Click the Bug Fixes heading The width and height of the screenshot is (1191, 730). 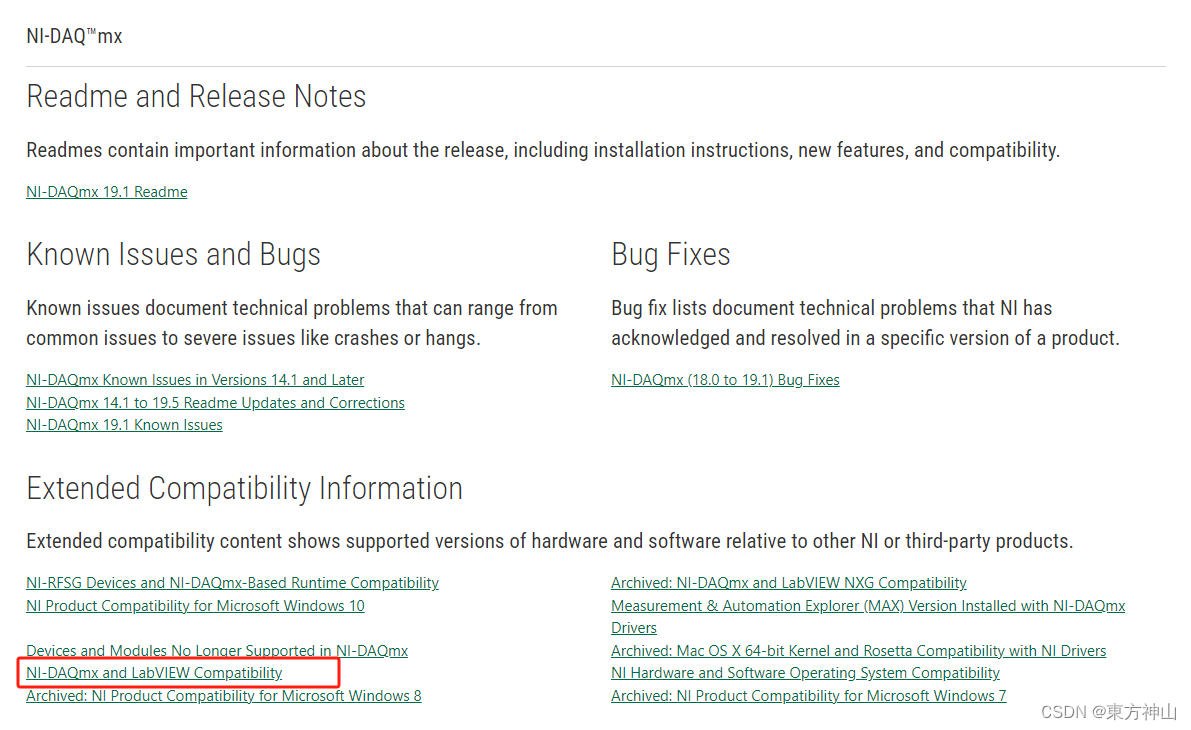coord(671,254)
